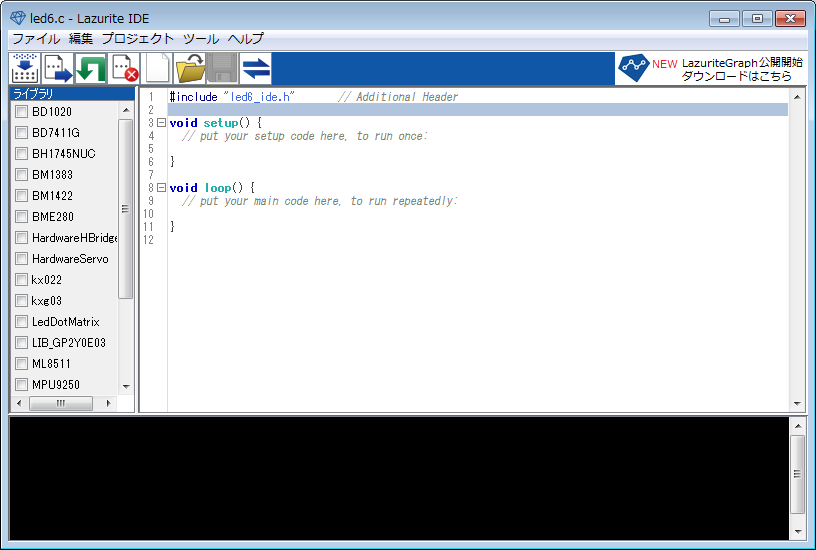Enable the HardwareServo library checkbox
The image size is (816, 550).
pos(21,259)
